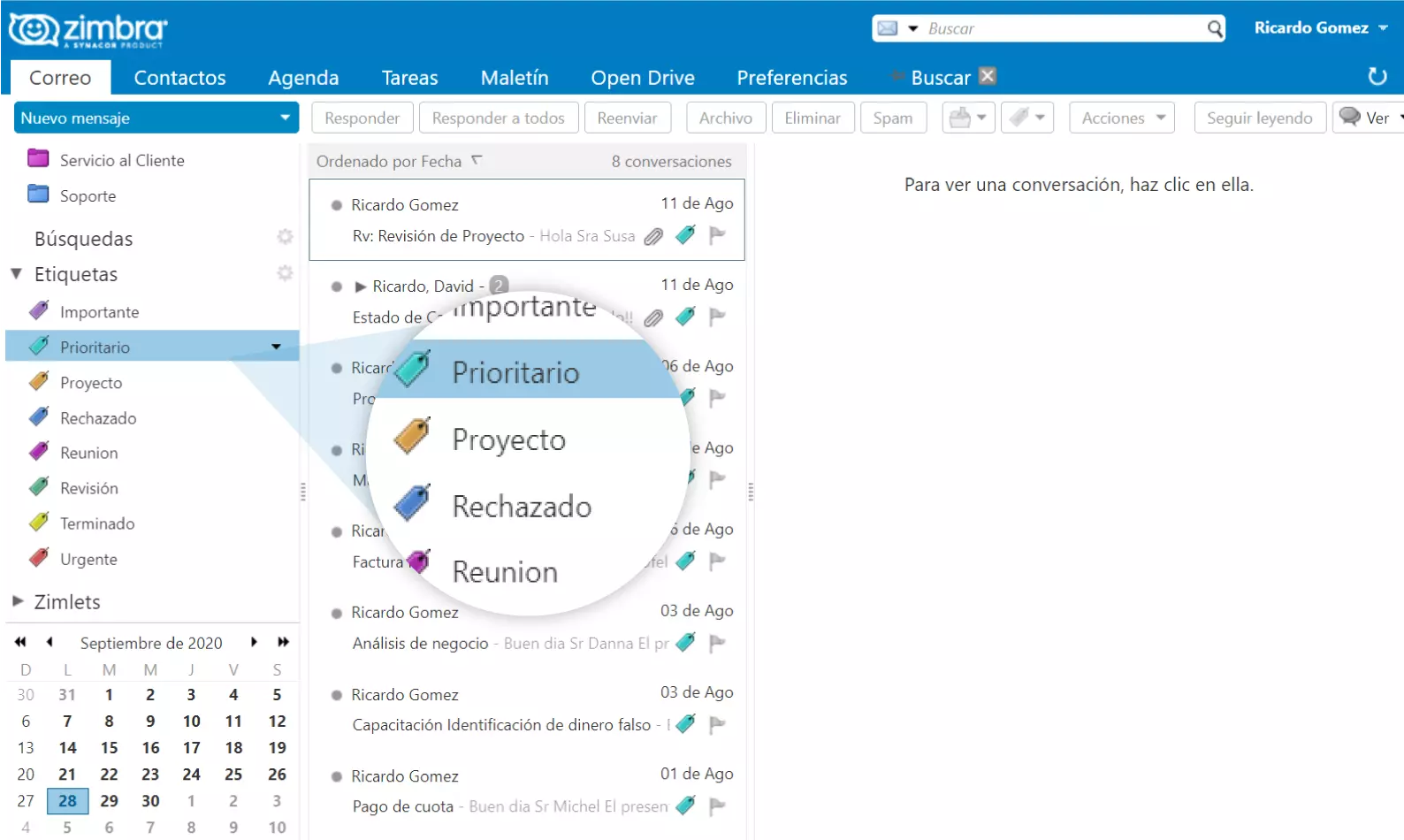Viewport: 1404px width, 840px height.
Task: Collapse the Etiquetas section
Action: click(17, 274)
